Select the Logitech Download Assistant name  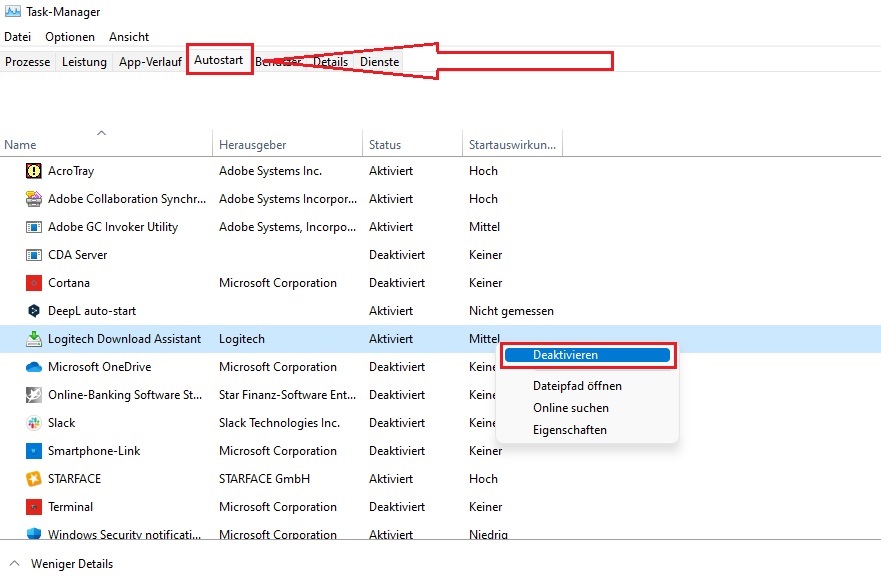coord(124,339)
